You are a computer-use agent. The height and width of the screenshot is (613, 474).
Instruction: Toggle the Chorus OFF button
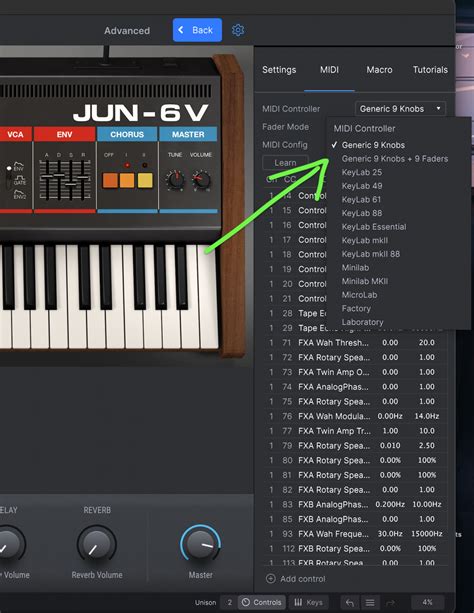click(110, 181)
